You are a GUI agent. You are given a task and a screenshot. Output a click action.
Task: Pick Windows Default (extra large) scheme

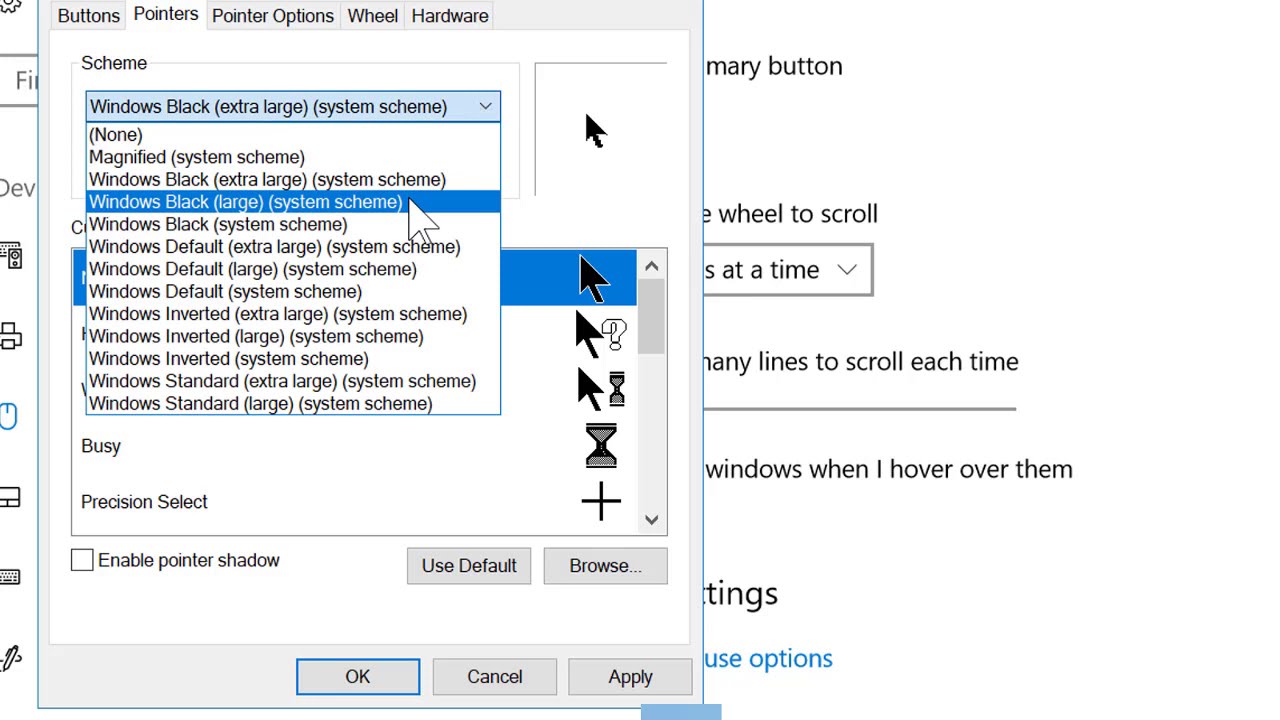pyautogui.click(x=293, y=247)
